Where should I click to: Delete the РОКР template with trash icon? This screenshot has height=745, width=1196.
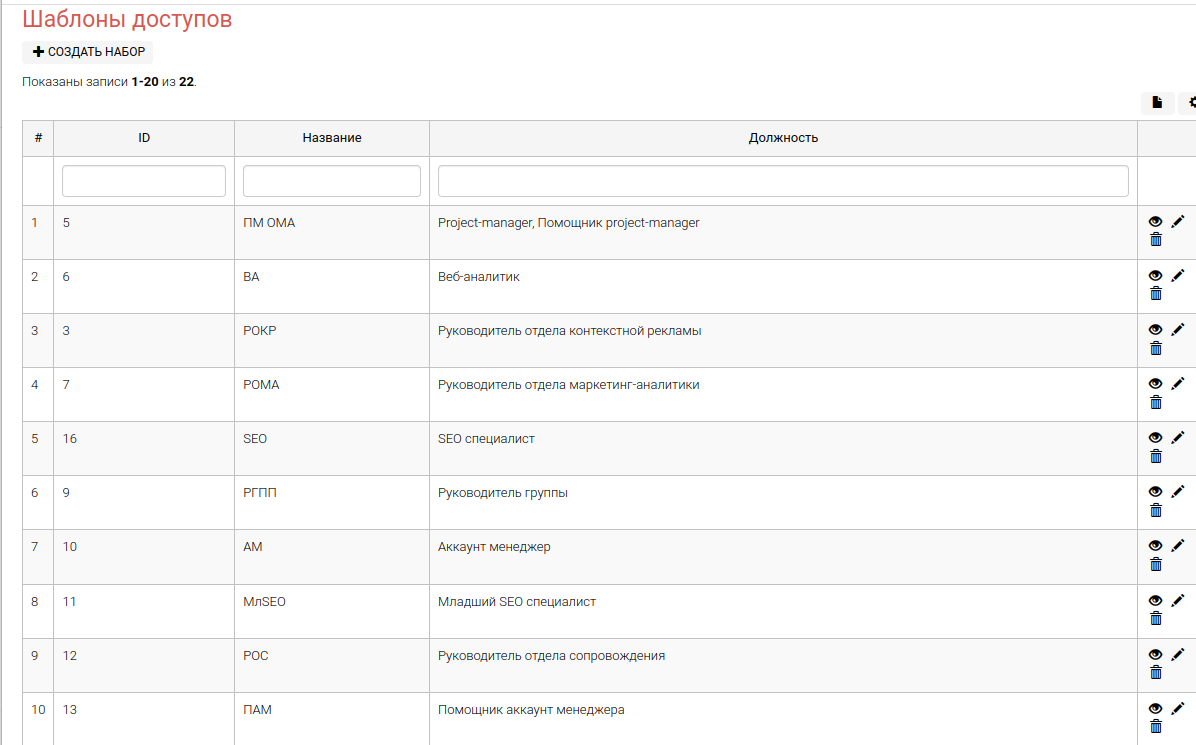[1156, 348]
